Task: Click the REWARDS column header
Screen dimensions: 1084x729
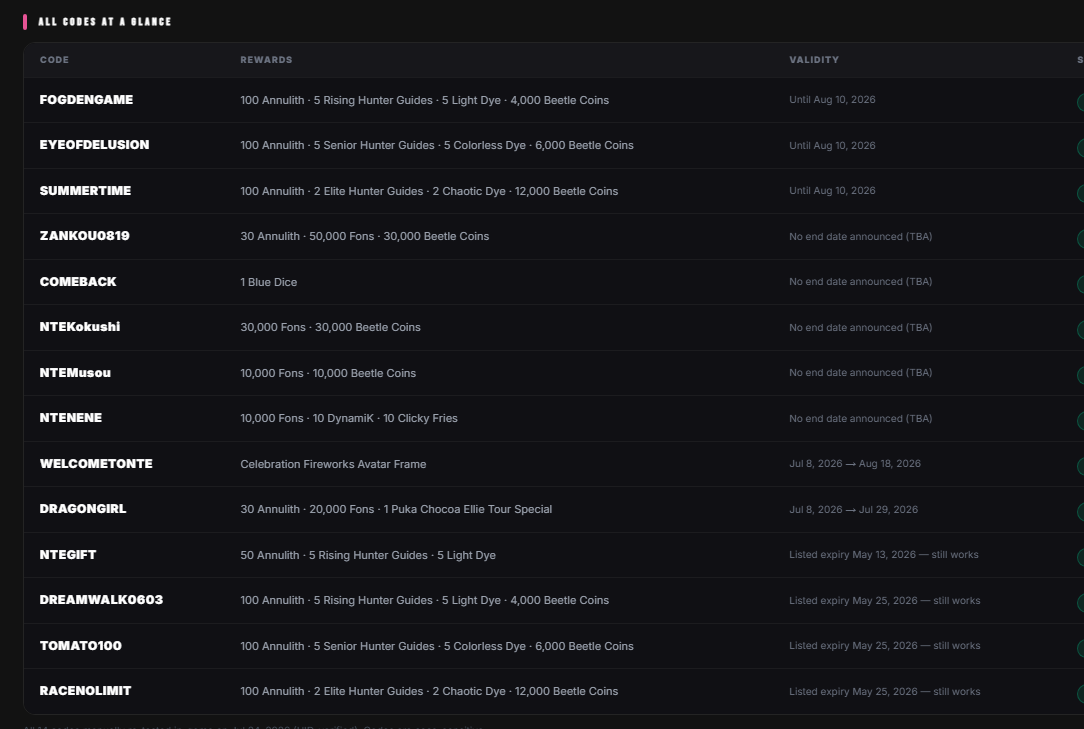Action: pos(266,59)
